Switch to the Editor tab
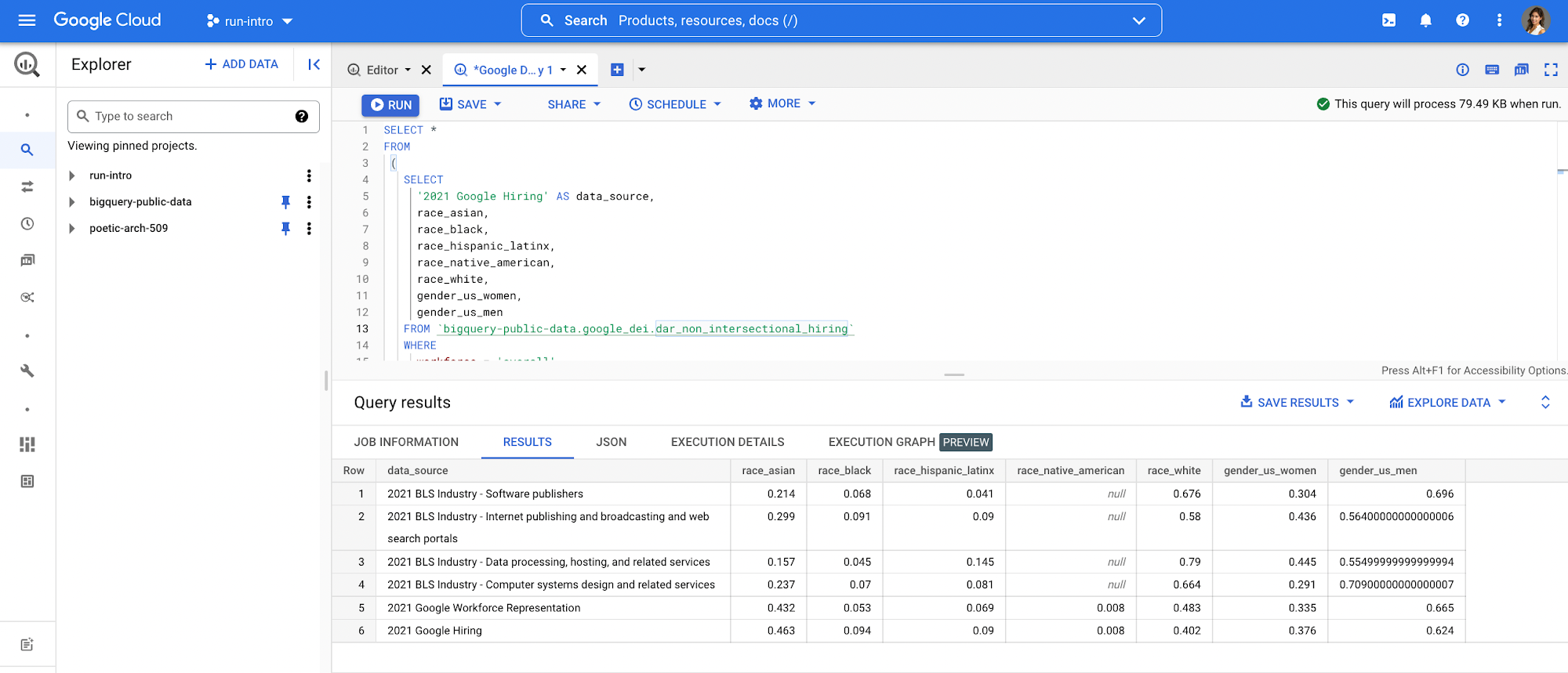Image resolution: width=1568 pixels, height=673 pixels. tap(381, 70)
